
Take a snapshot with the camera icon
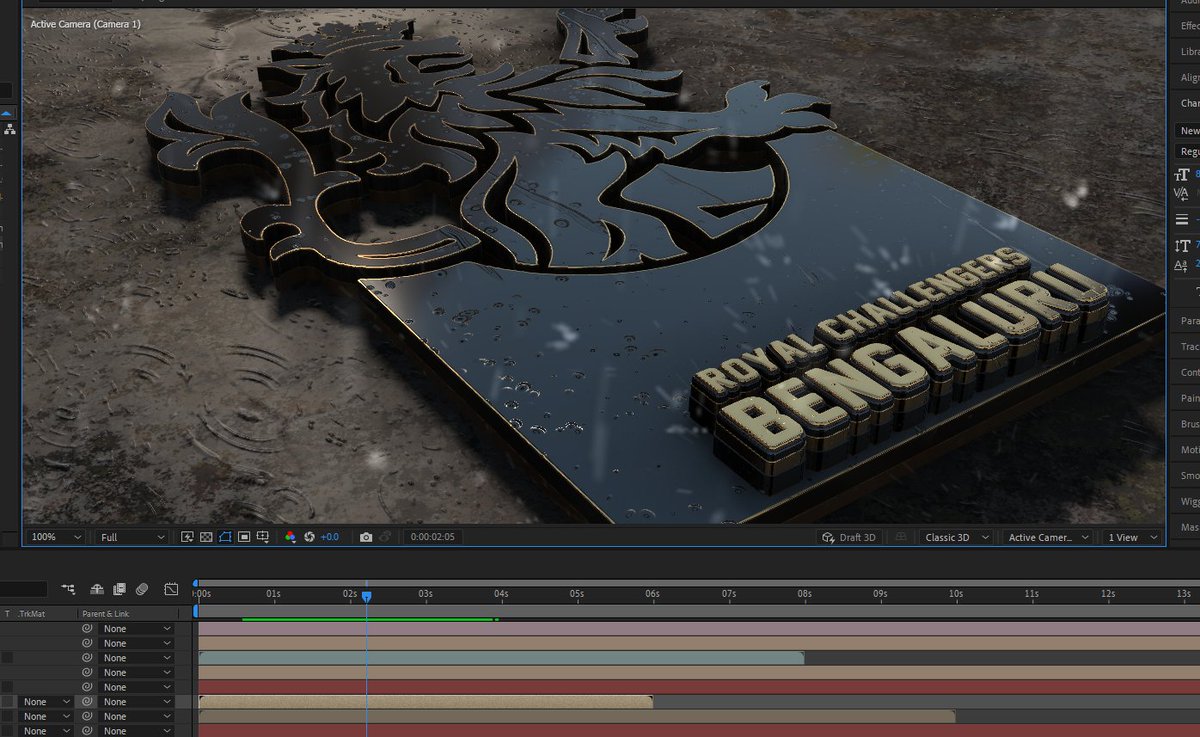pyautogui.click(x=366, y=537)
